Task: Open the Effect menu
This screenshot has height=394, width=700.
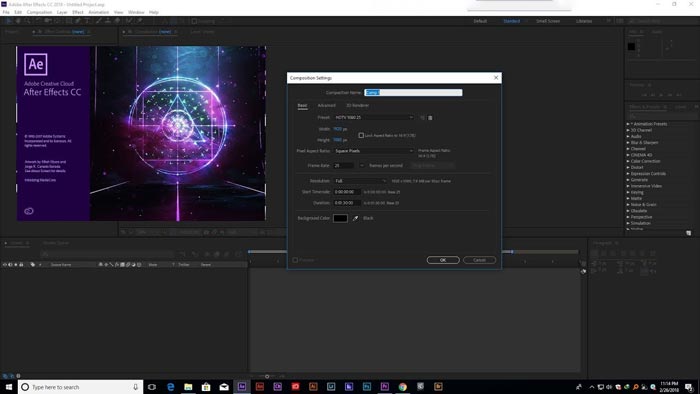Action: (x=78, y=12)
